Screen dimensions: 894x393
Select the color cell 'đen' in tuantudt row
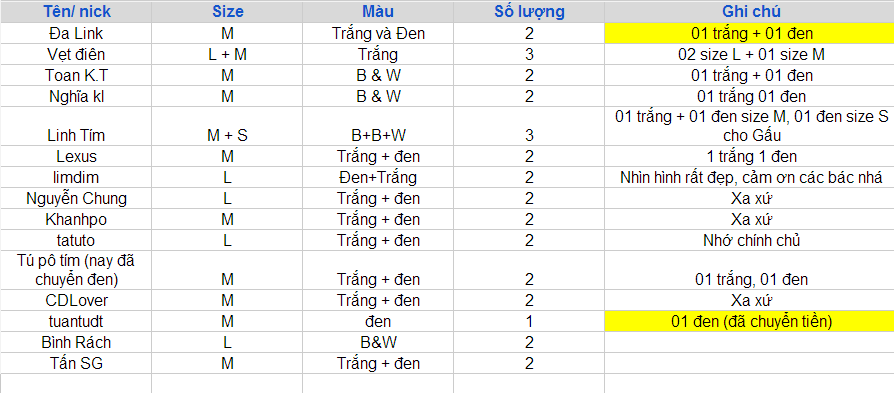click(x=378, y=322)
